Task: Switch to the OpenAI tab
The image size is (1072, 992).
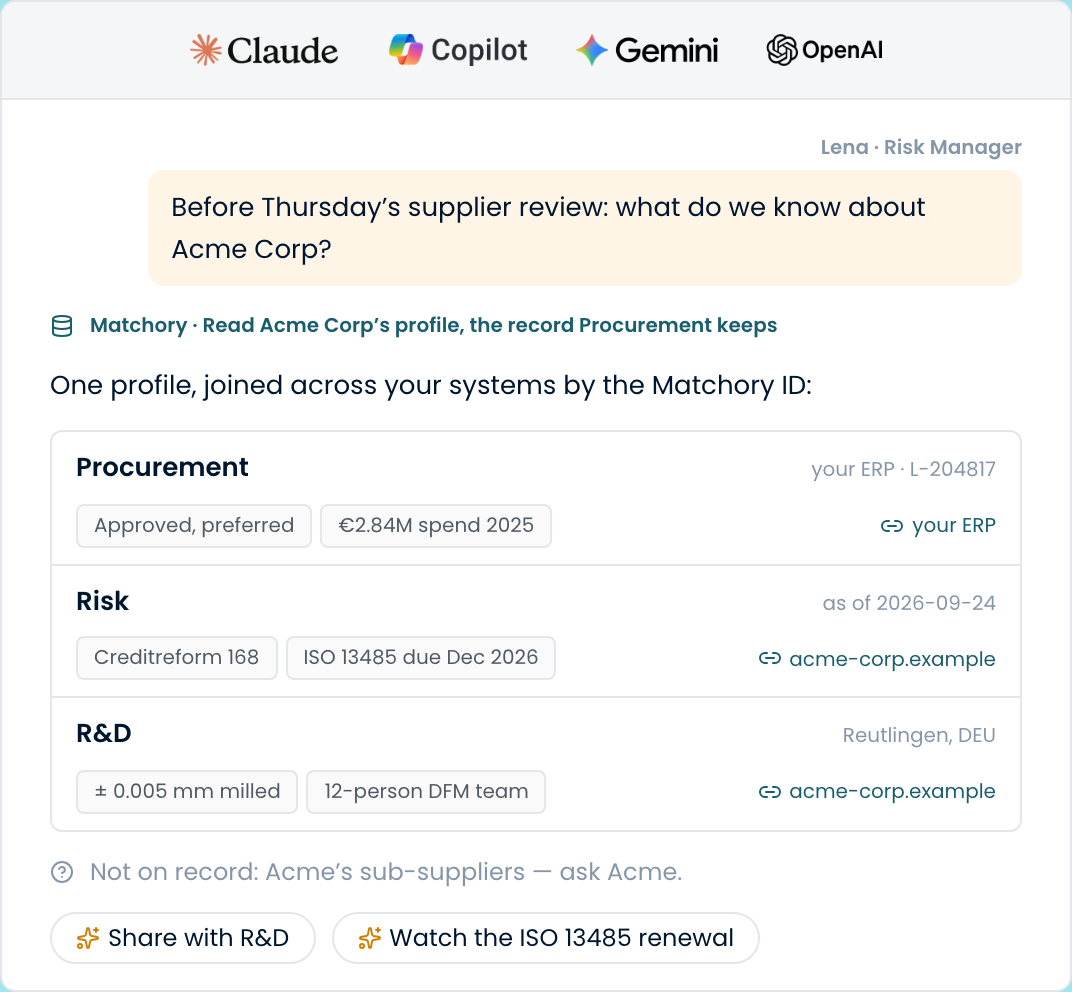Action: pos(825,50)
